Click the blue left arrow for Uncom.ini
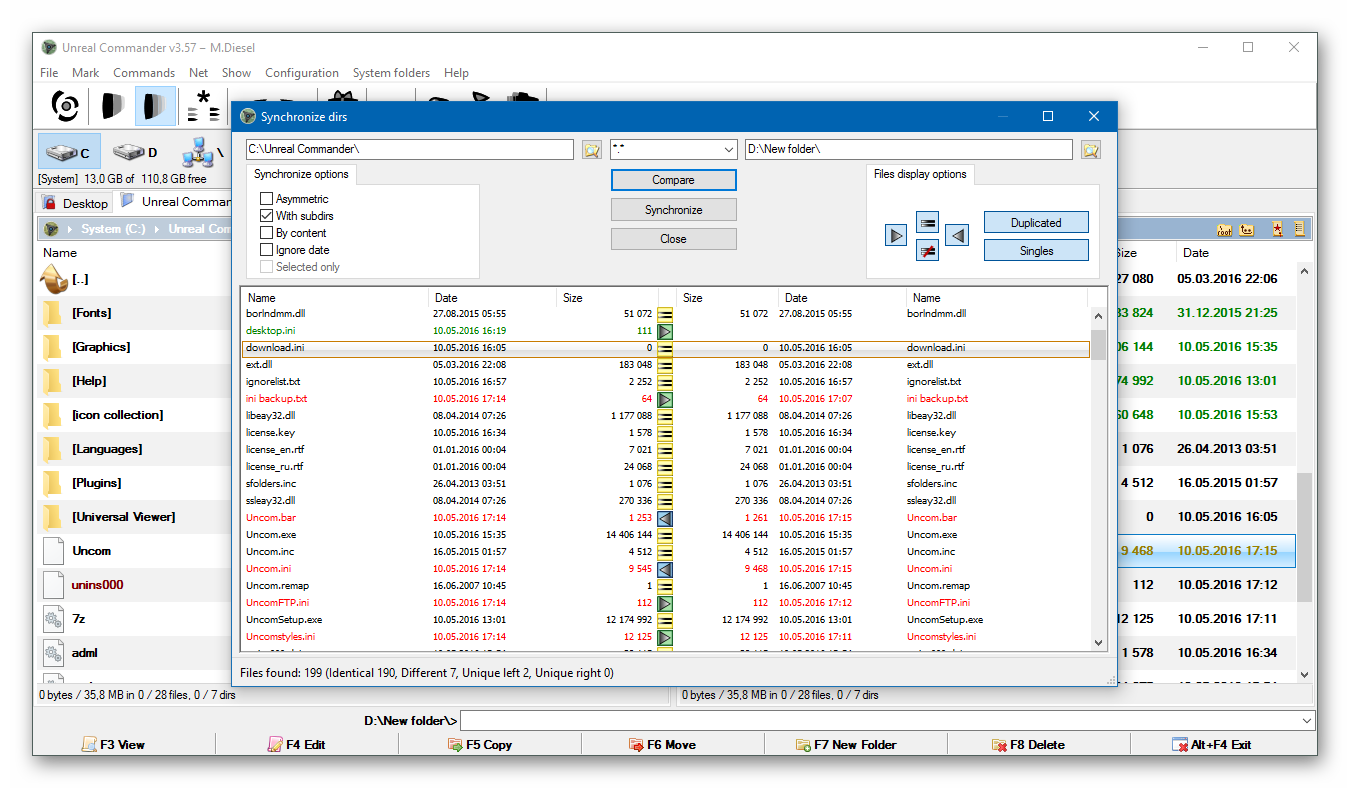 [x=665, y=568]
